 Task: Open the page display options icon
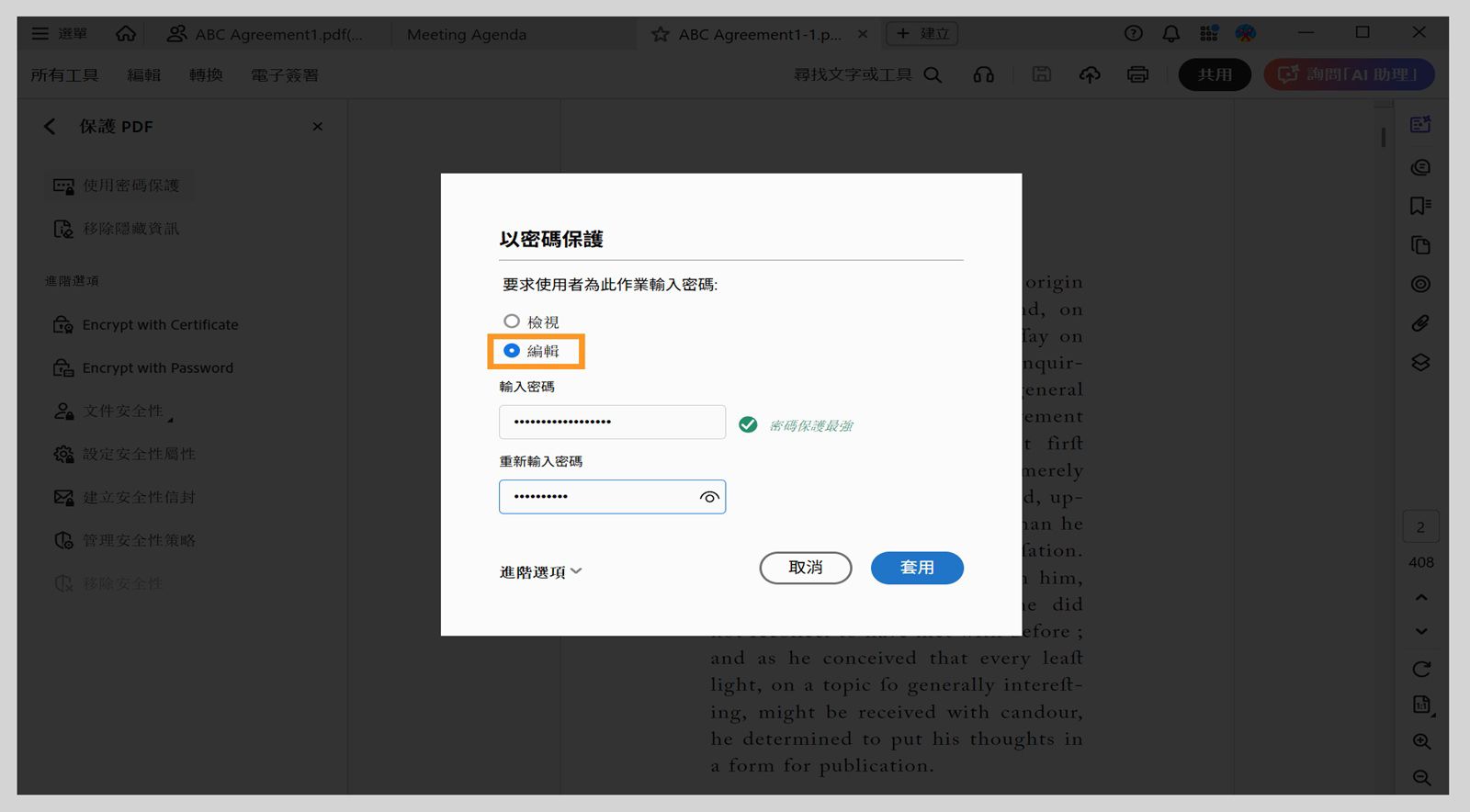pyautogui.click(x=1421, y=705)
